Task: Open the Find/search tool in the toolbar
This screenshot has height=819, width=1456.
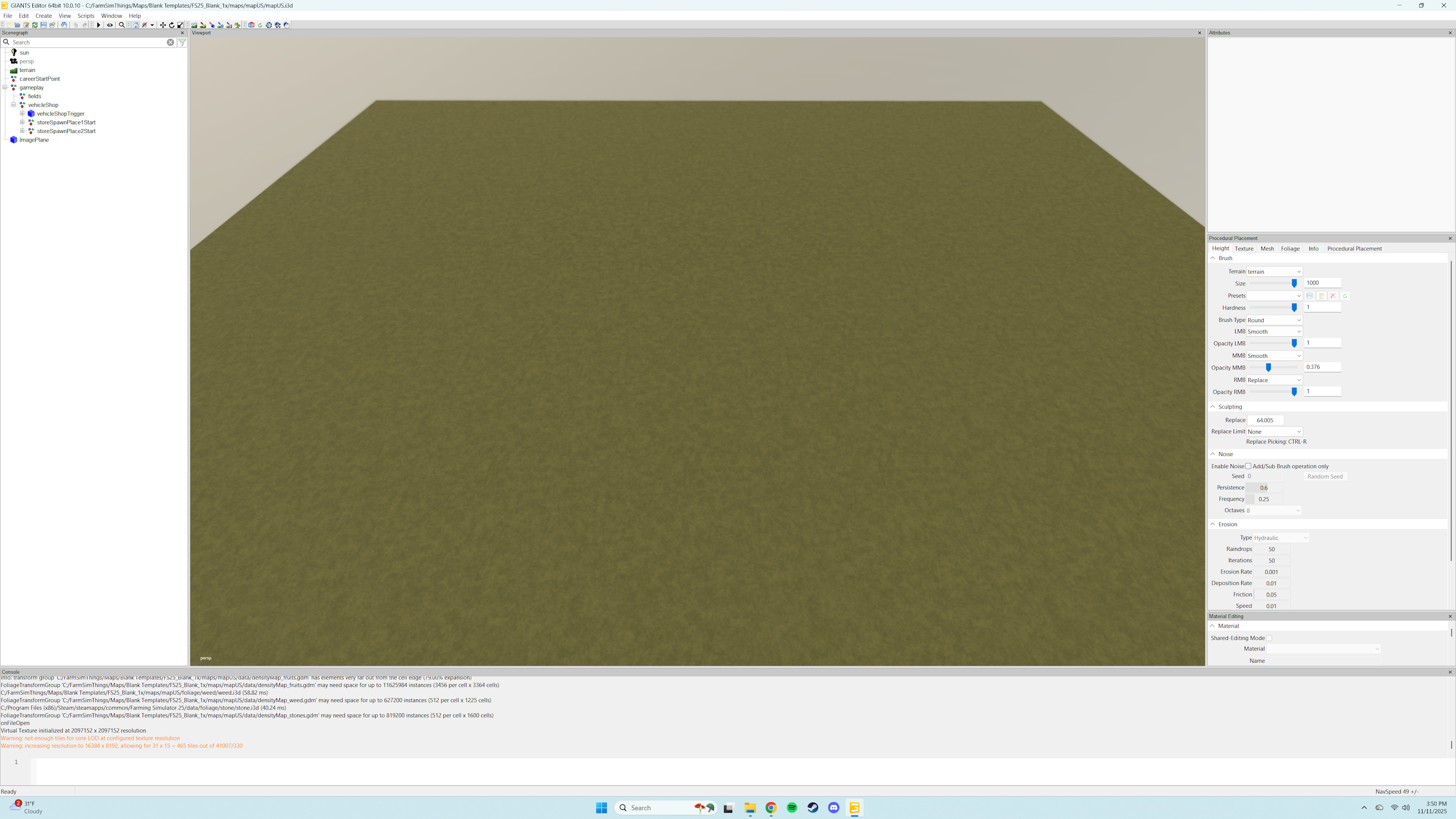Action: [121, 25]
